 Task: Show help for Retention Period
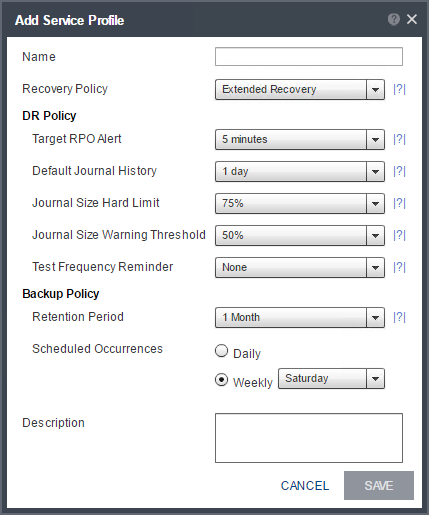coord(399,317)
